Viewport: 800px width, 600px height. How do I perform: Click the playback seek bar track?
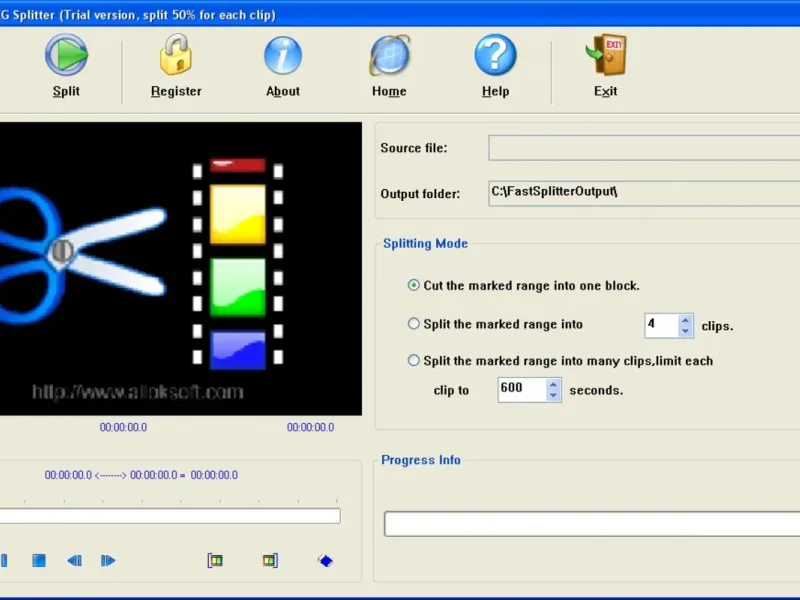(x=170, y=515)
